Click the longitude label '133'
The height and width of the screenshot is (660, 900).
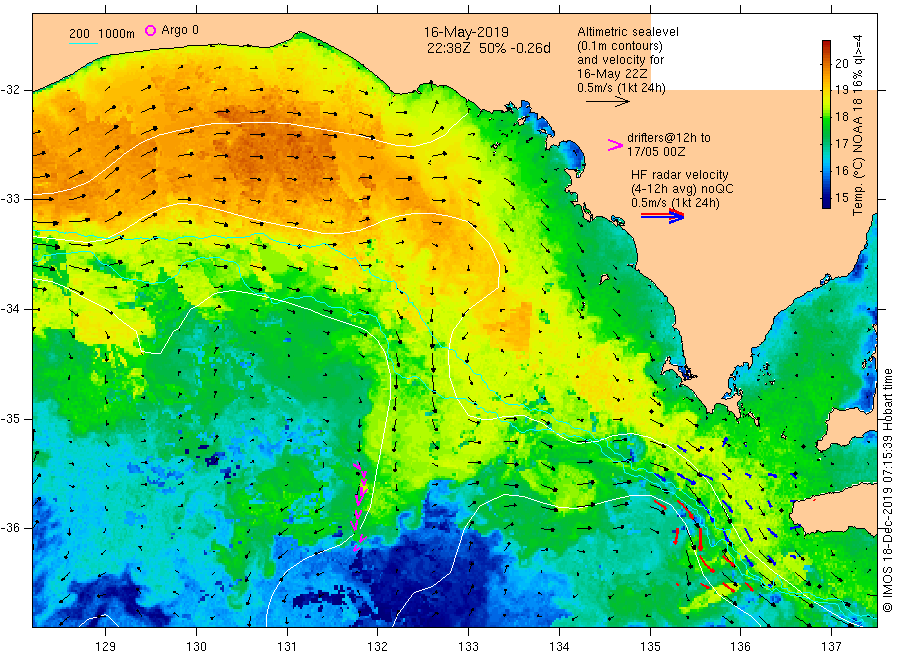(468, 647)
